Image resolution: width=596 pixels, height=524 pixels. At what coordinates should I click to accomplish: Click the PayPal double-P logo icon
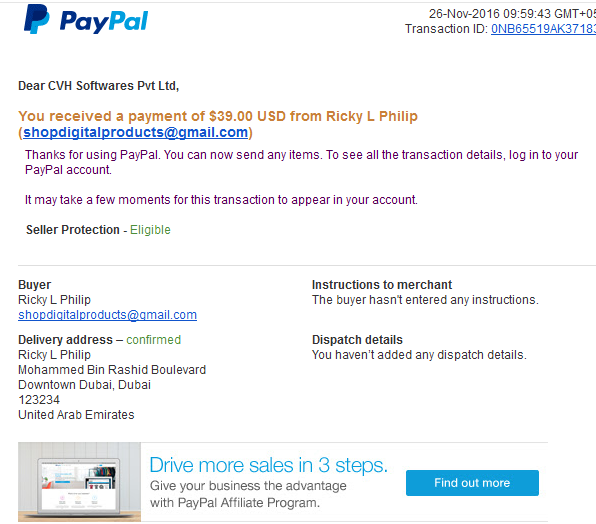pyautogui.click(x=37, y=19)
